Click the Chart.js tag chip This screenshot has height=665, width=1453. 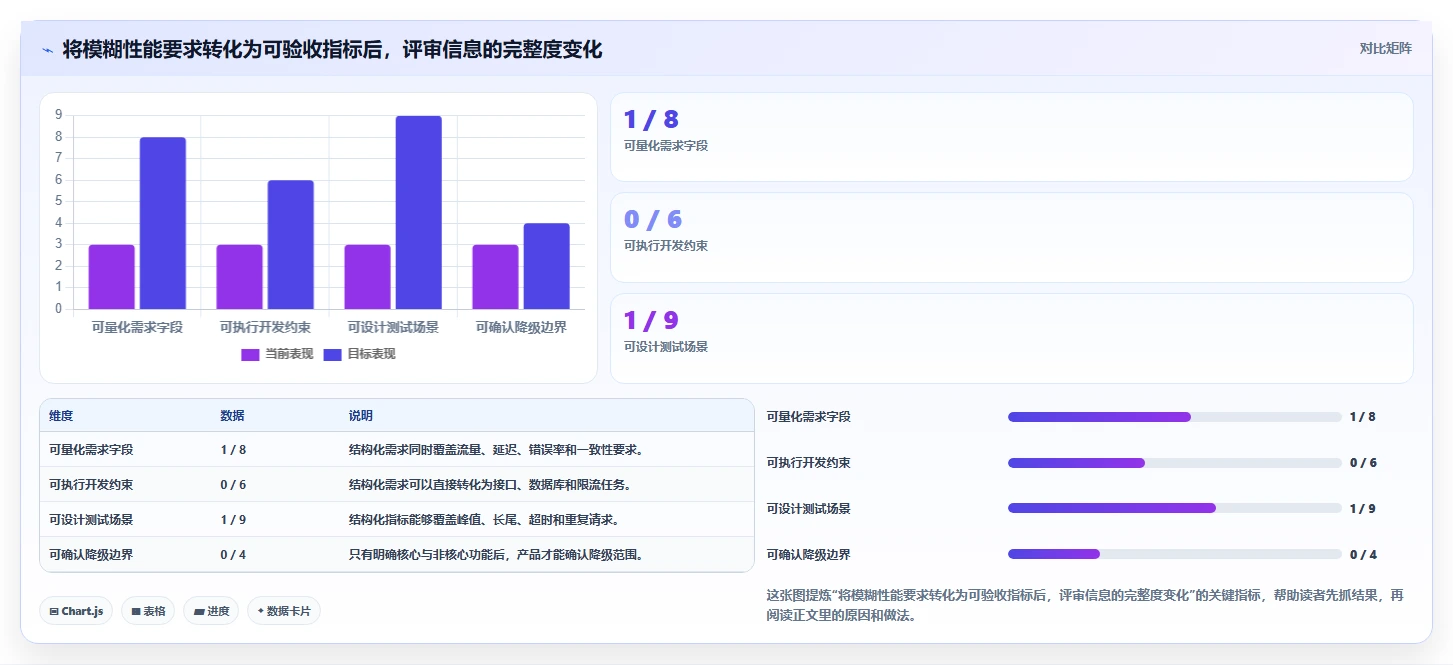76,611
